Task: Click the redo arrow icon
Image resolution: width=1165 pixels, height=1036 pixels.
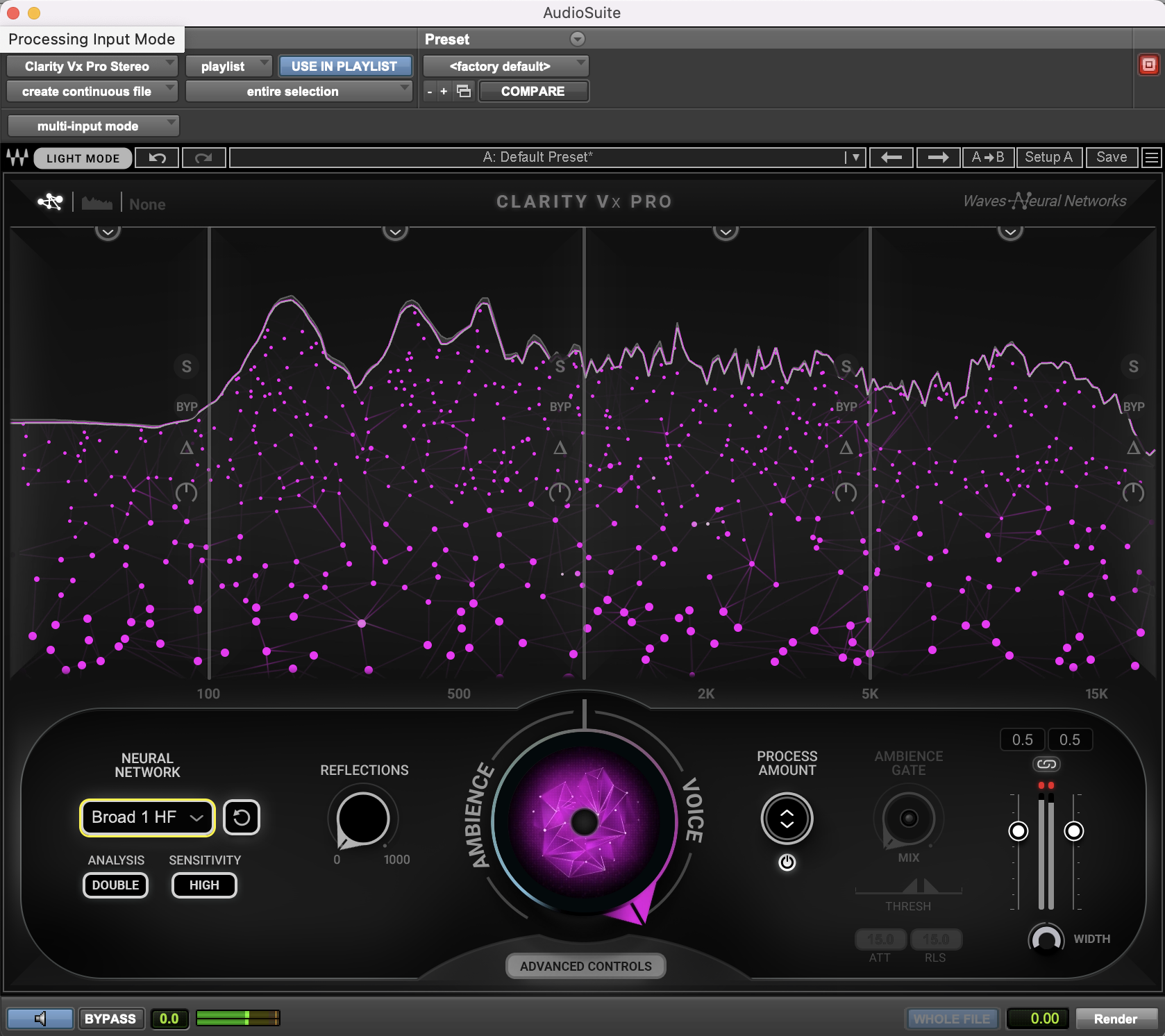Action: (x=203, y=158)
